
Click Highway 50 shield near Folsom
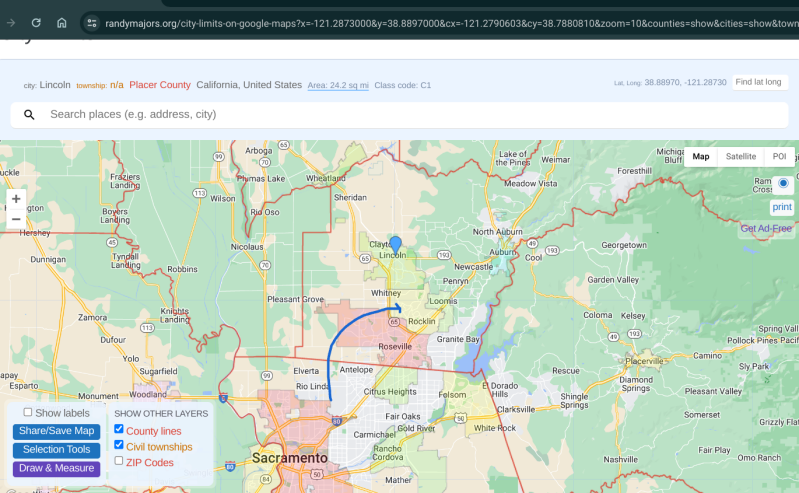coord(461,419)
